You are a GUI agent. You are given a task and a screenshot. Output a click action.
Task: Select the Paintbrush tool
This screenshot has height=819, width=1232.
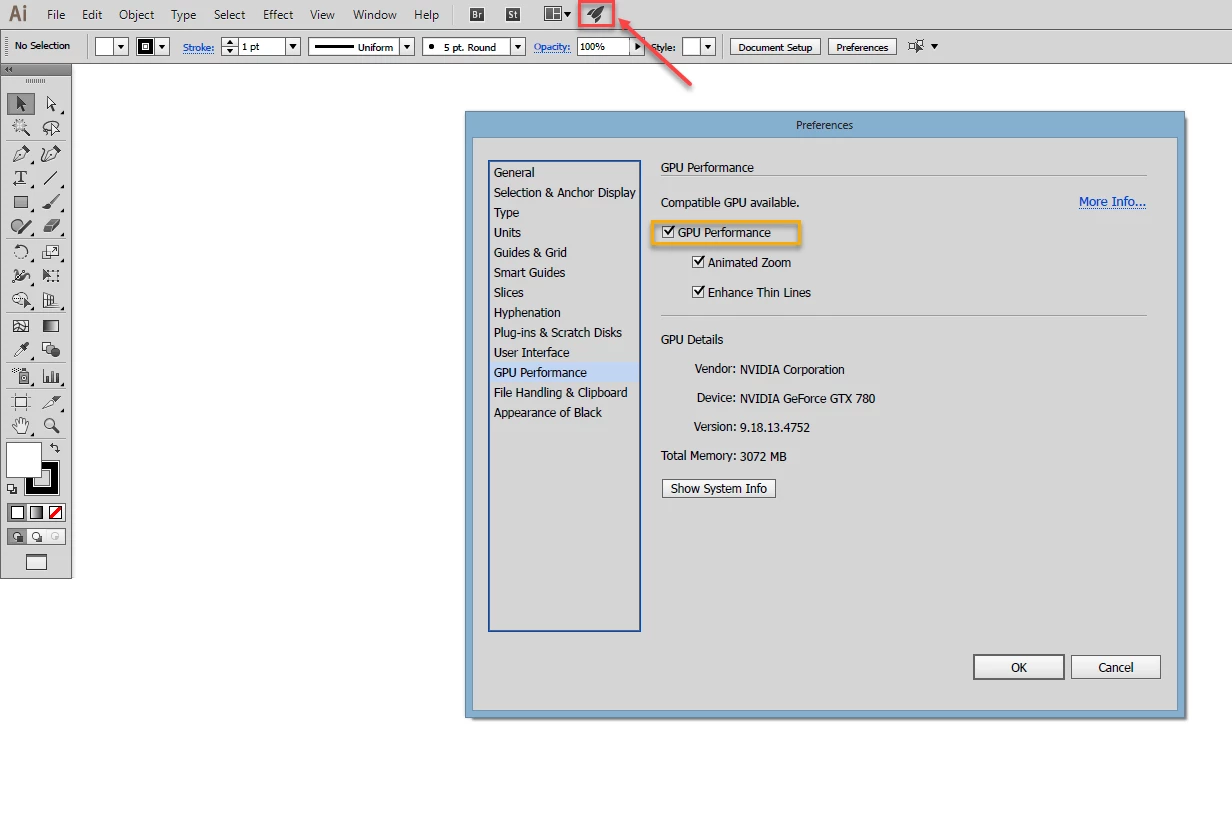(x=51, y=202)
